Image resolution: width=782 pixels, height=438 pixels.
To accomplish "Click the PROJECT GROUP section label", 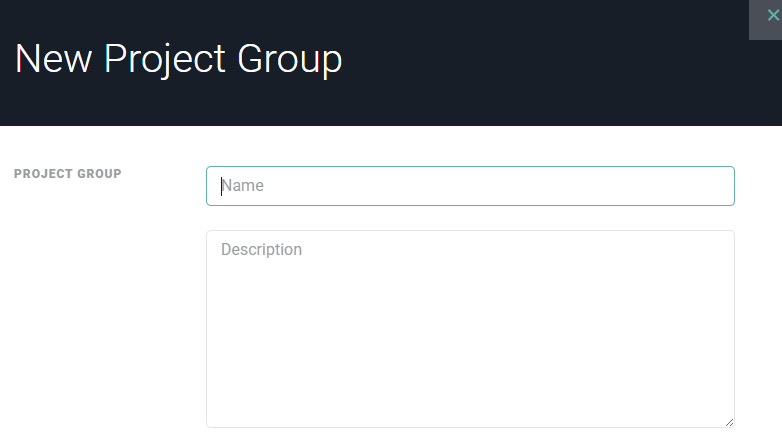I will pos(68,174).
